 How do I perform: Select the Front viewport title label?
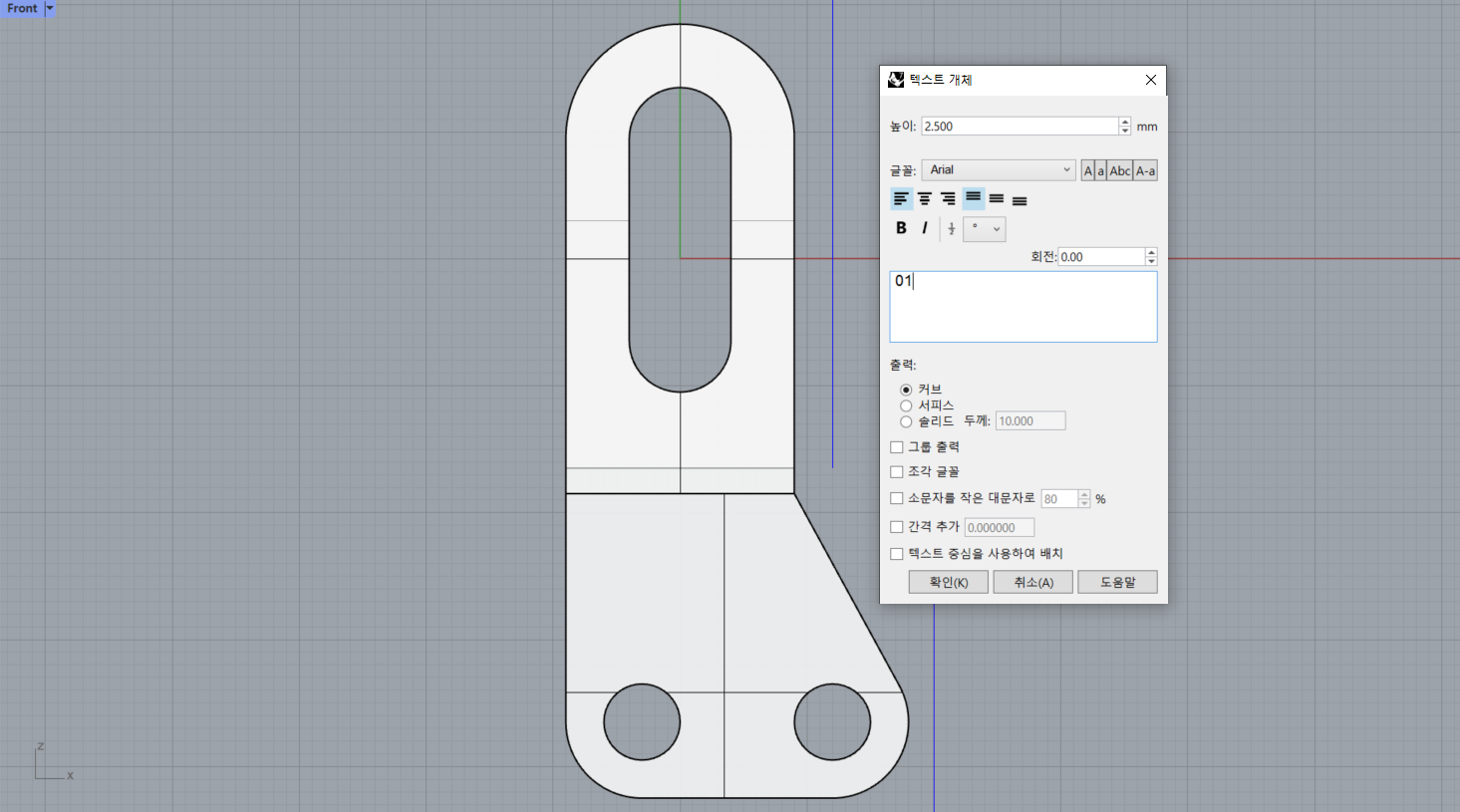(x=22, y=8)
